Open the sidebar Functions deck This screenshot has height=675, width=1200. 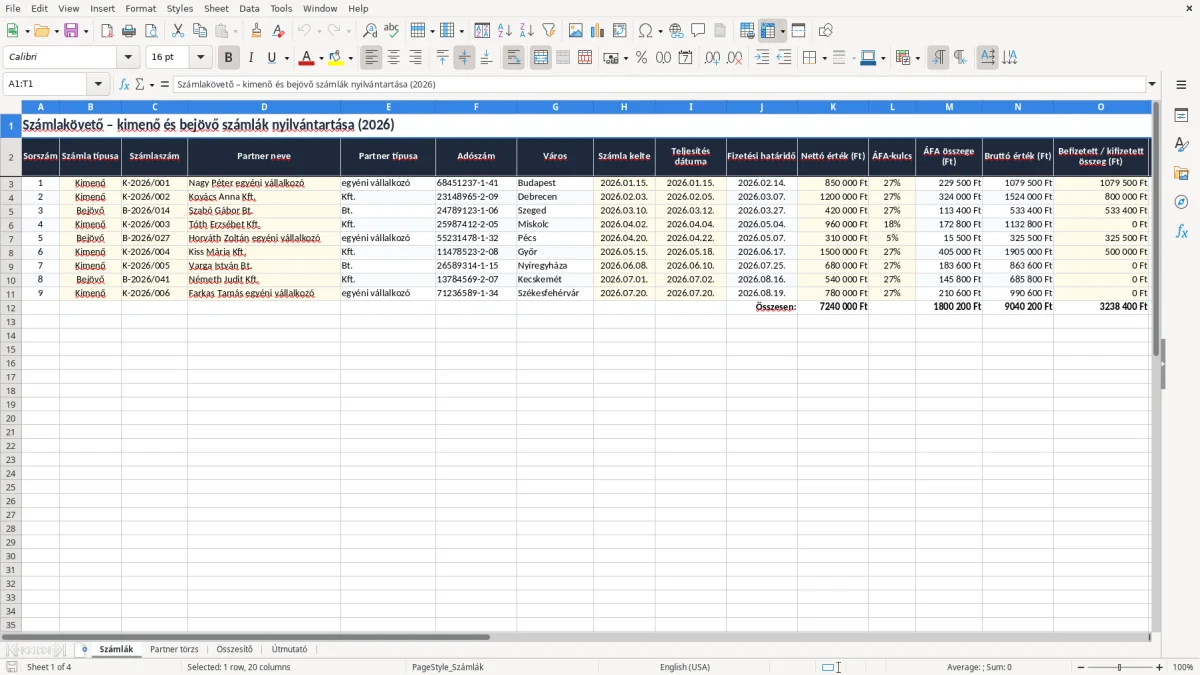pyautogui.click(x=1181, y=231)
